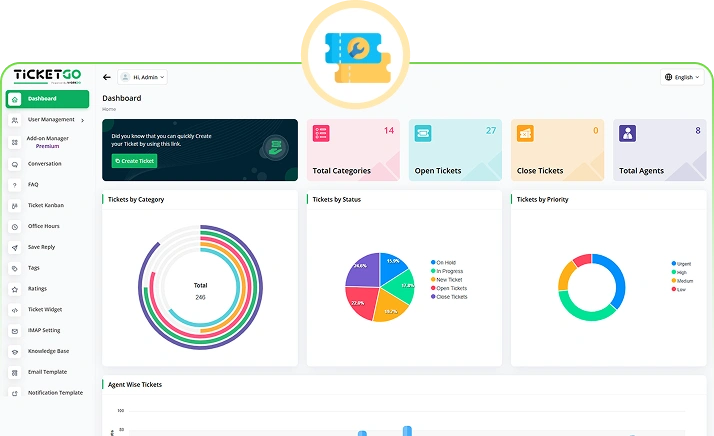Open the Hi, Admin dropdown
This screenshot has width=714, height=436.
143,77
